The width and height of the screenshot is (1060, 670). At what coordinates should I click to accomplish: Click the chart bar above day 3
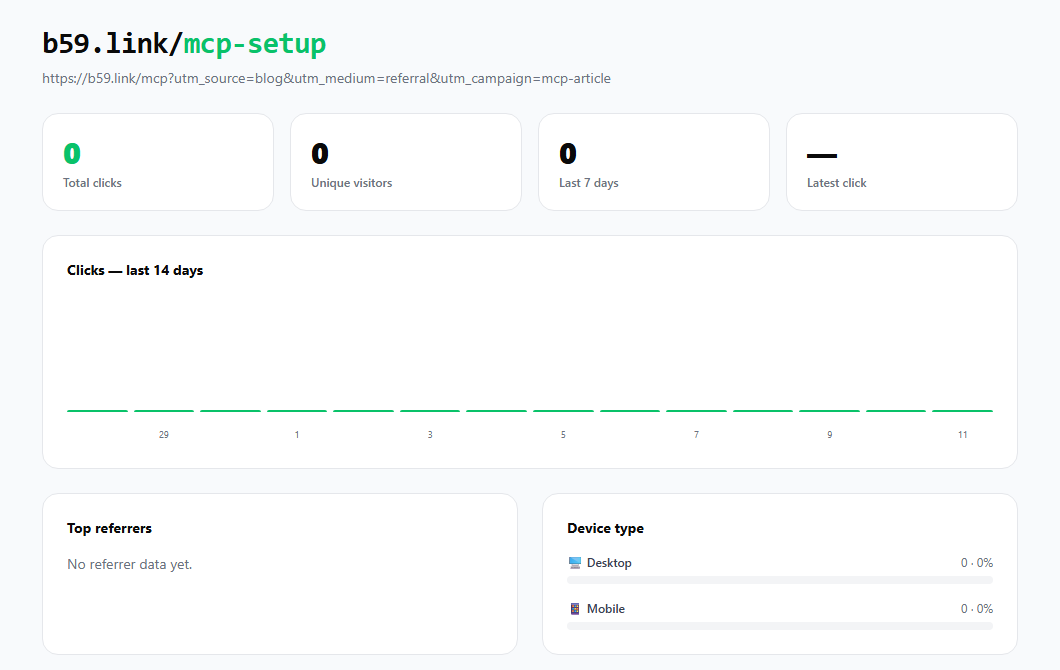click(x=430, y=410)
